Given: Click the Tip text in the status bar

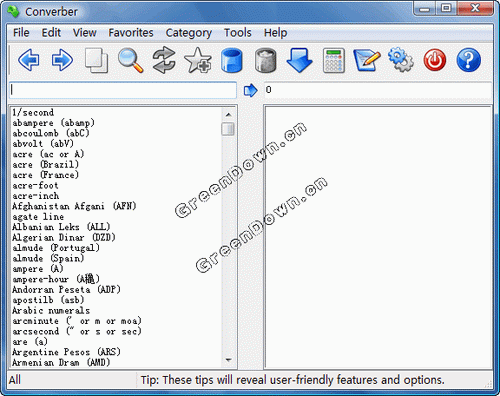Looking at the screenshot, I should pyautogui.click(x=293, y=380).
